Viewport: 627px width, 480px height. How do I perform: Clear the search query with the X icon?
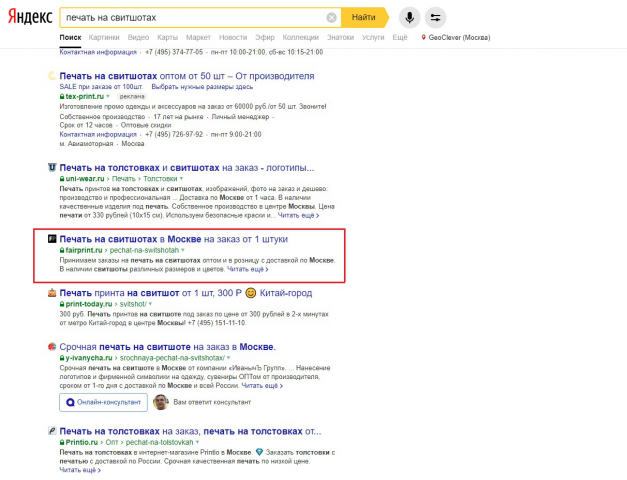(x=331, y=18)
